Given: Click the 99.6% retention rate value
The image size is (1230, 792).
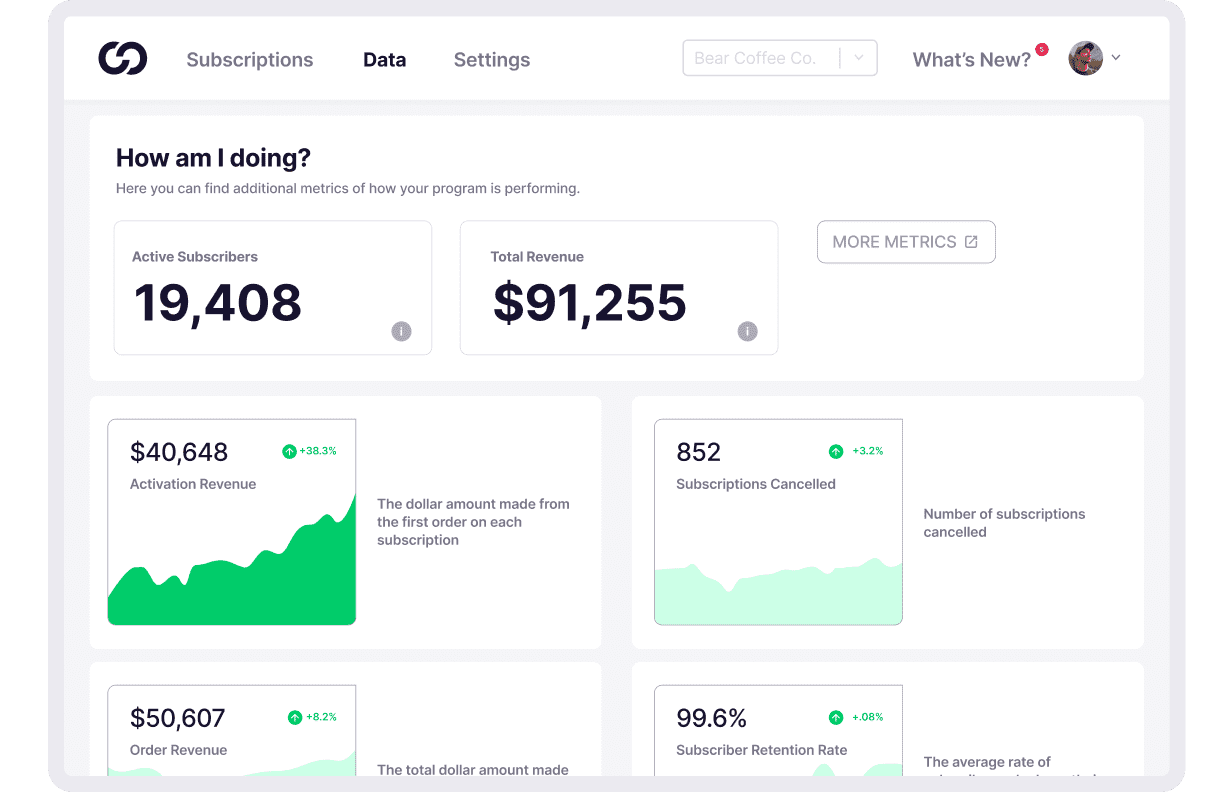Looking at the screenshot, I should pyautogui.click(x=712, y=718).
